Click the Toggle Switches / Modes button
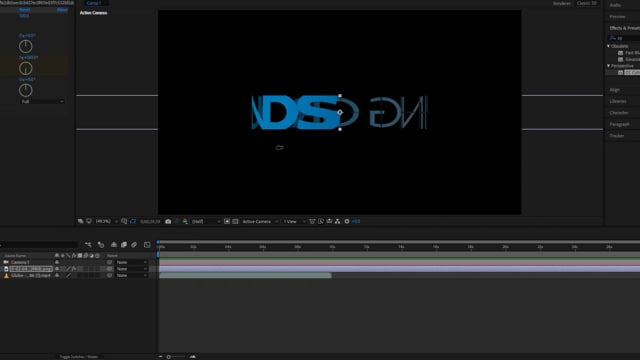This screenshot has width=640, height=360. coord(79,357)
